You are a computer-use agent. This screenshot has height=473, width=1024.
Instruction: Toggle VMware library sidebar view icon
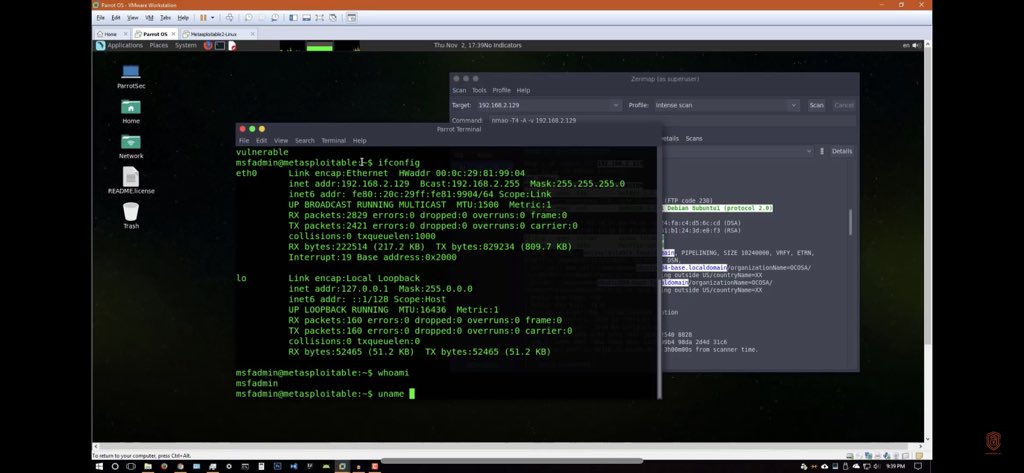tap(293, 18)
